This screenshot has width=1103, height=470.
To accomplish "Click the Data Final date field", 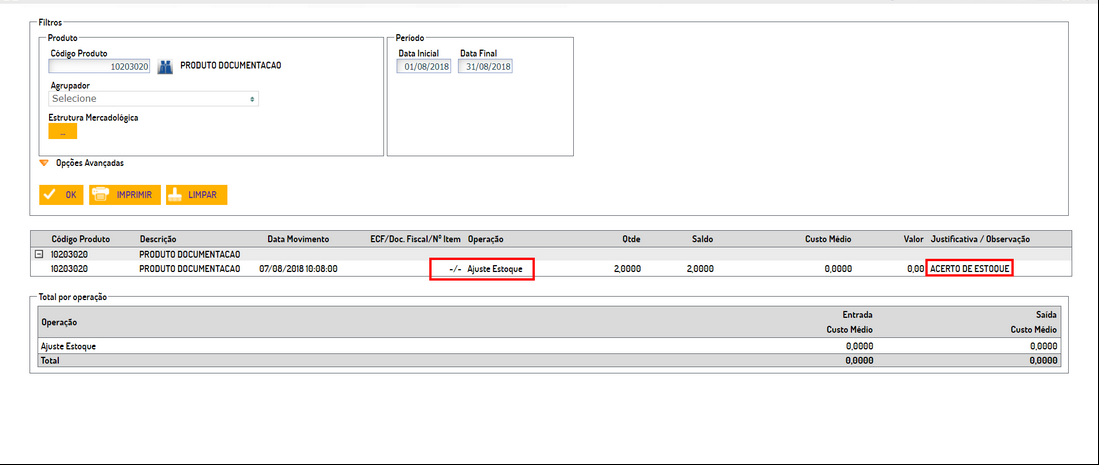I will pyautogui.click(x=485, y=67).
